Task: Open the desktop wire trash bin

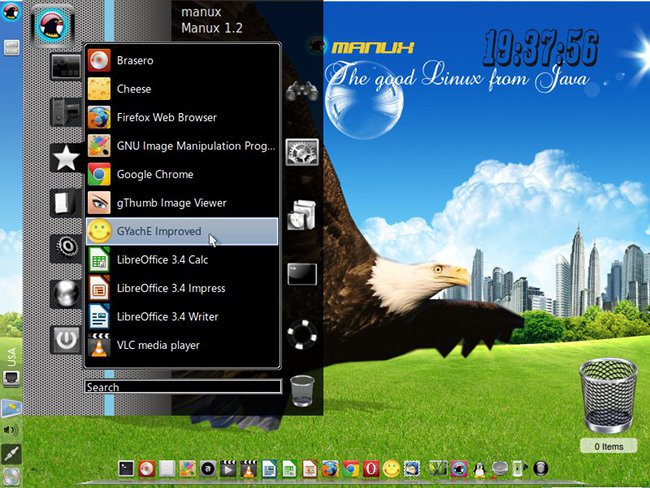Action: pyautogui.click(x=608, y=396)
